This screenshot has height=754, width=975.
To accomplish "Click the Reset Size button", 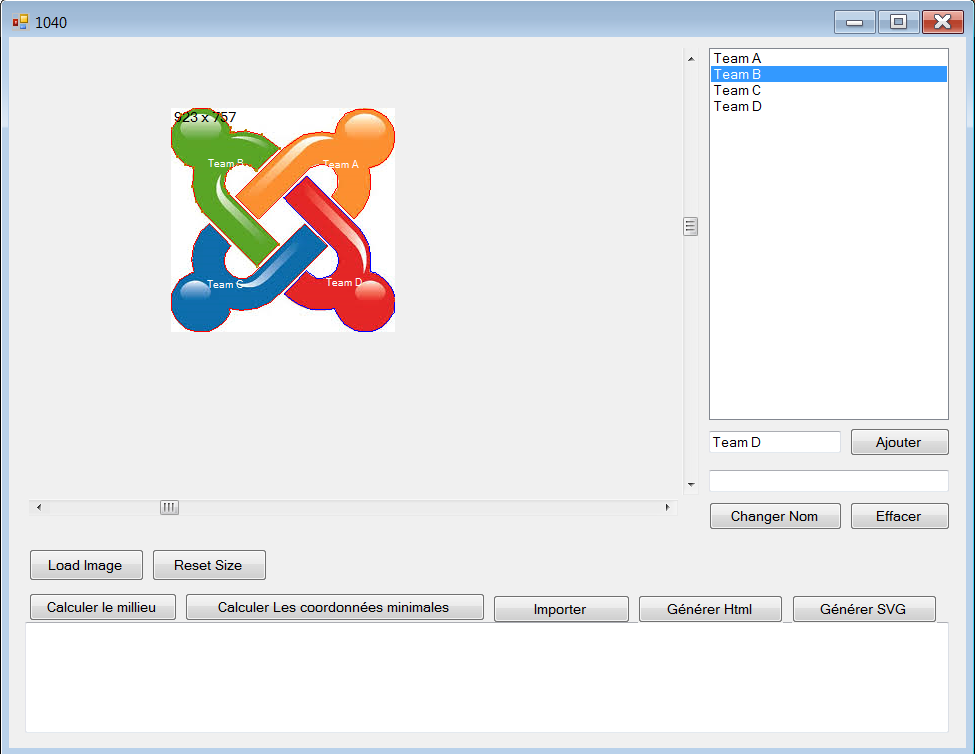I will point(209,565).
